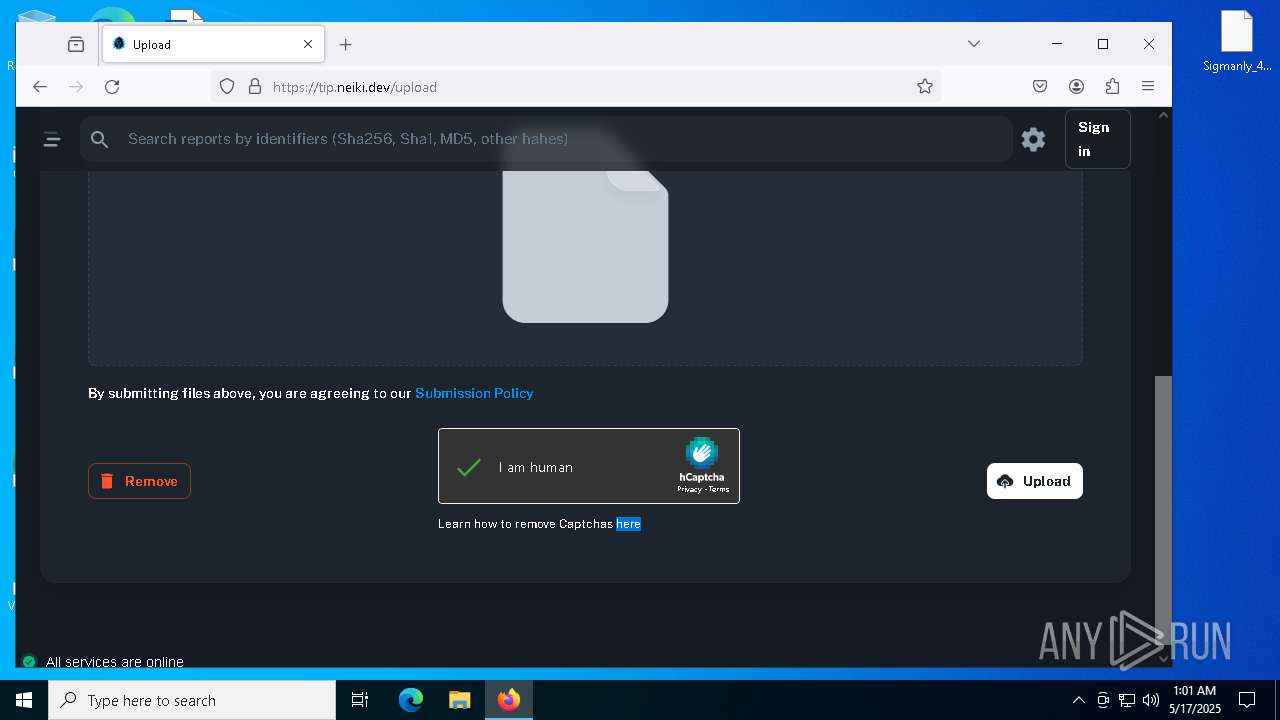Open the clock showing 1:01 AM
This screenshot has width=1280, height=720.
1195,700
